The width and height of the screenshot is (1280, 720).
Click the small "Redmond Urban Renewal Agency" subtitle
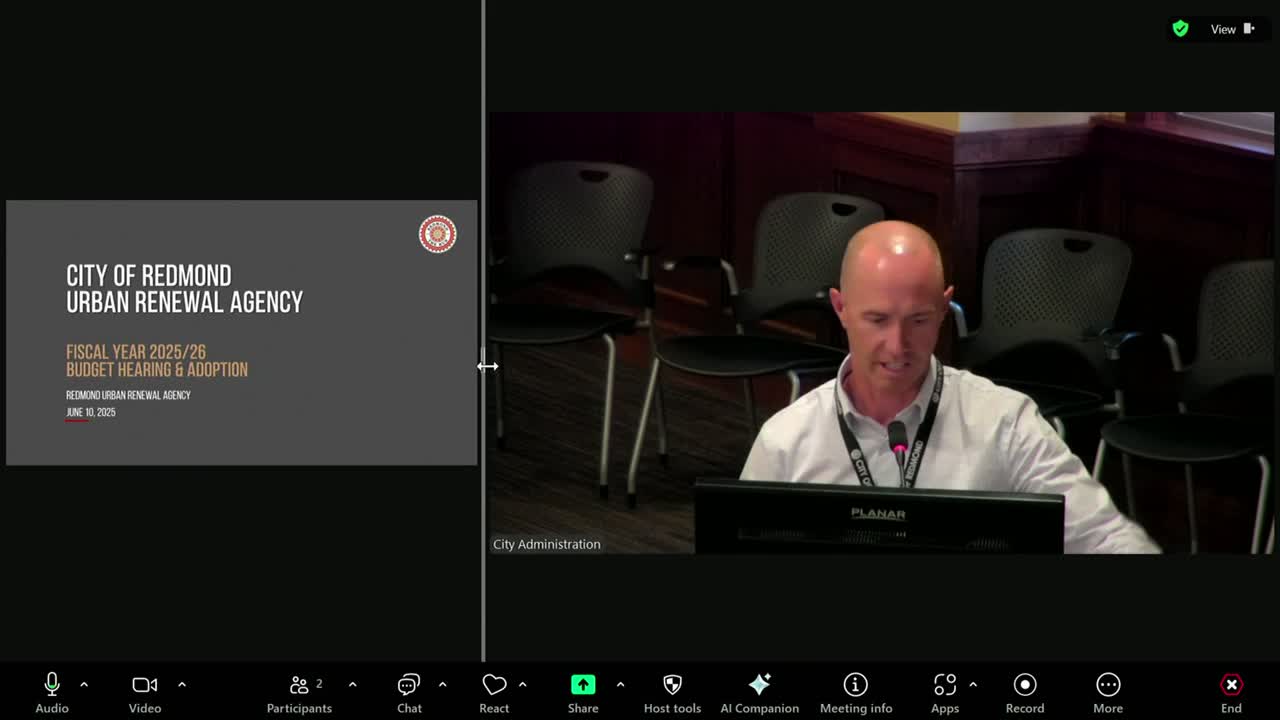click(128, 396)
